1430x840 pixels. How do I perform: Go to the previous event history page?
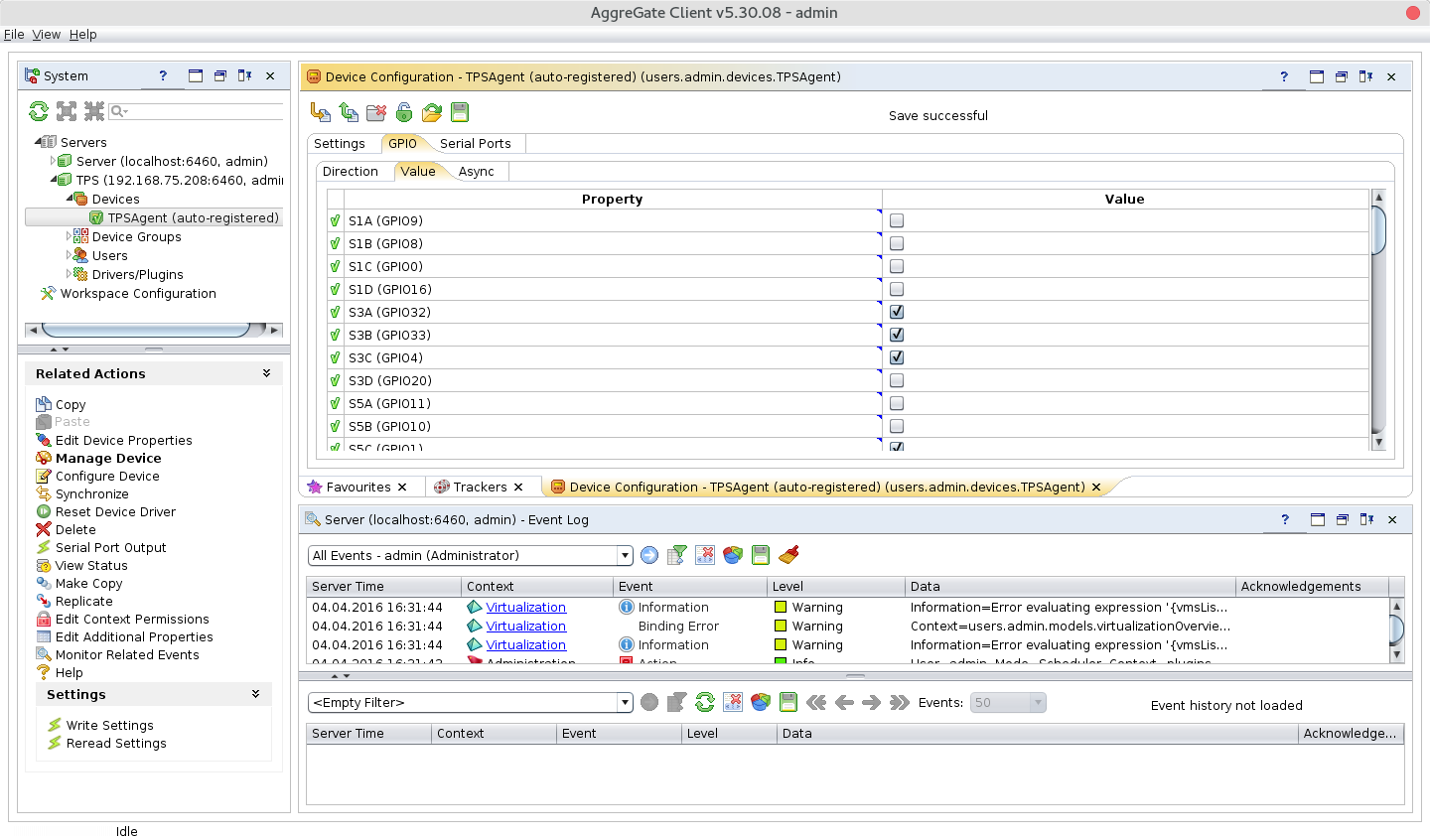[x=844, y=702]
